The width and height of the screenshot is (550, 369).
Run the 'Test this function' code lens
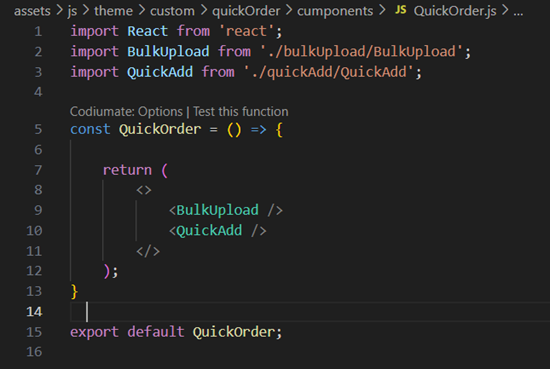(241, 112)
